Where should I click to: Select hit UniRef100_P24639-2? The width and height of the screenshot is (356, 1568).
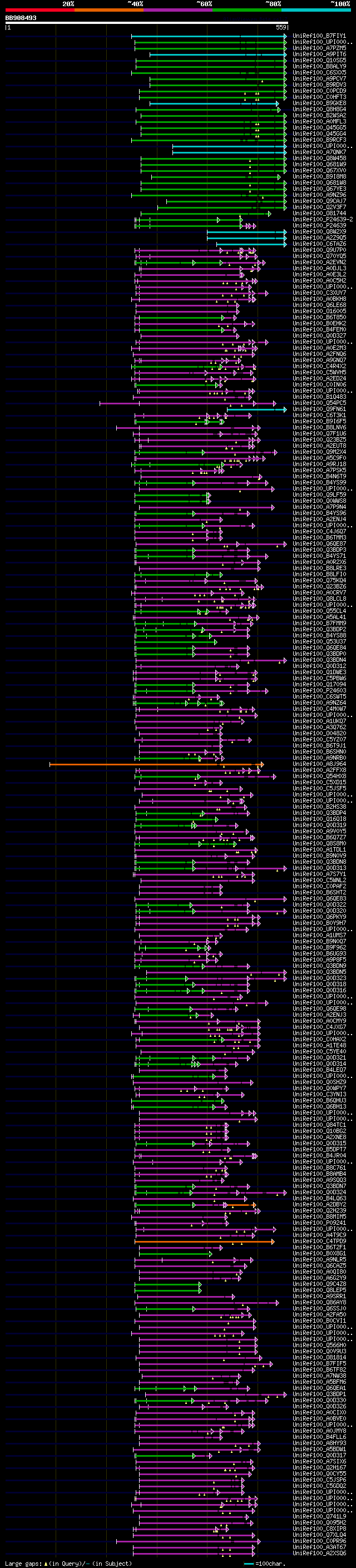[323, 220]
